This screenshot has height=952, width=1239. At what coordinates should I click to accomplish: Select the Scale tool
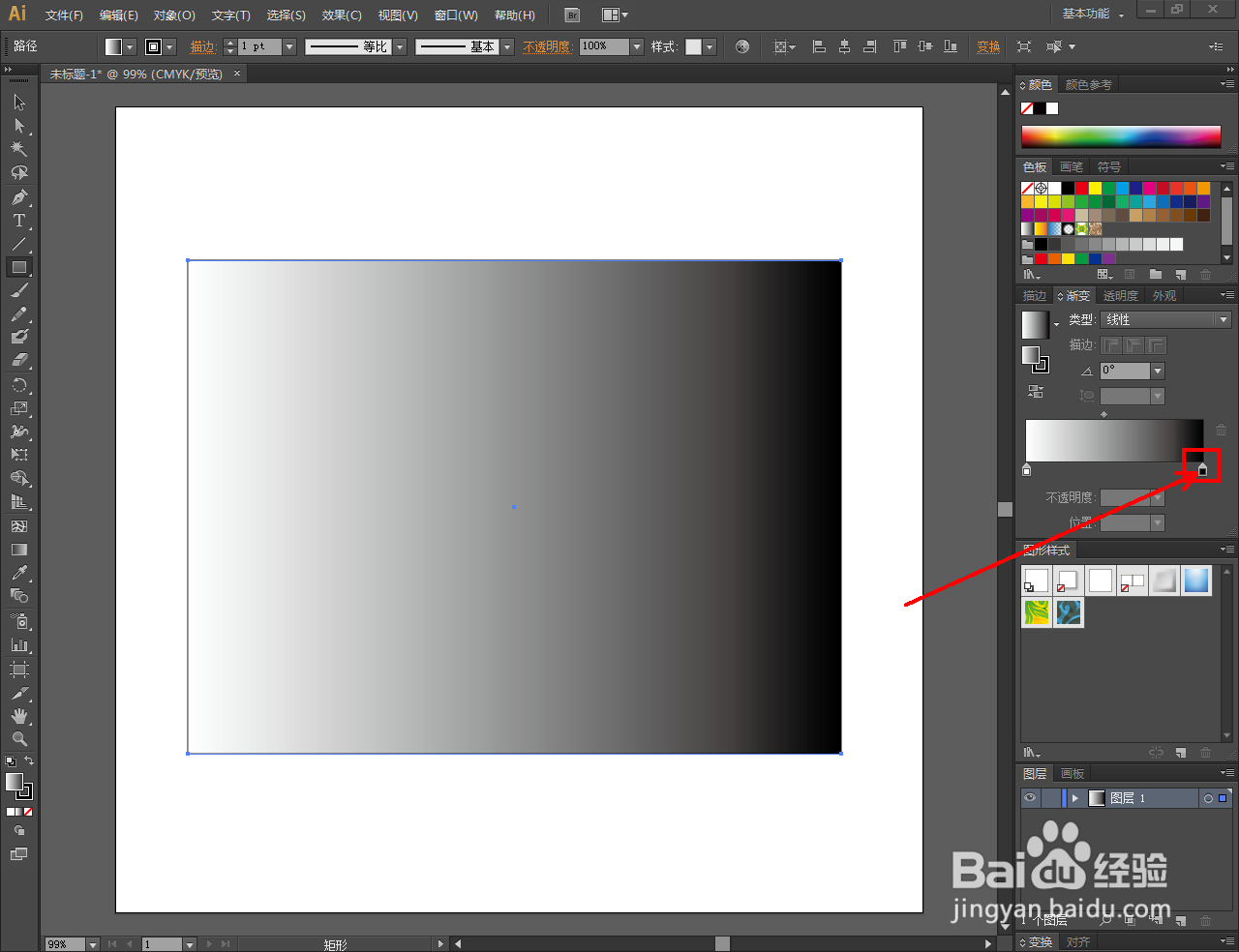(18, 408)
